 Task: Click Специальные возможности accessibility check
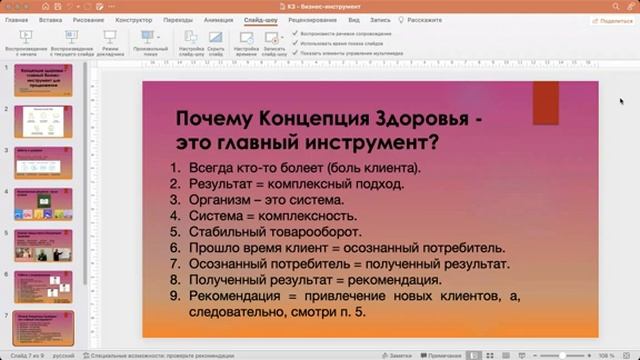point(159,356)
